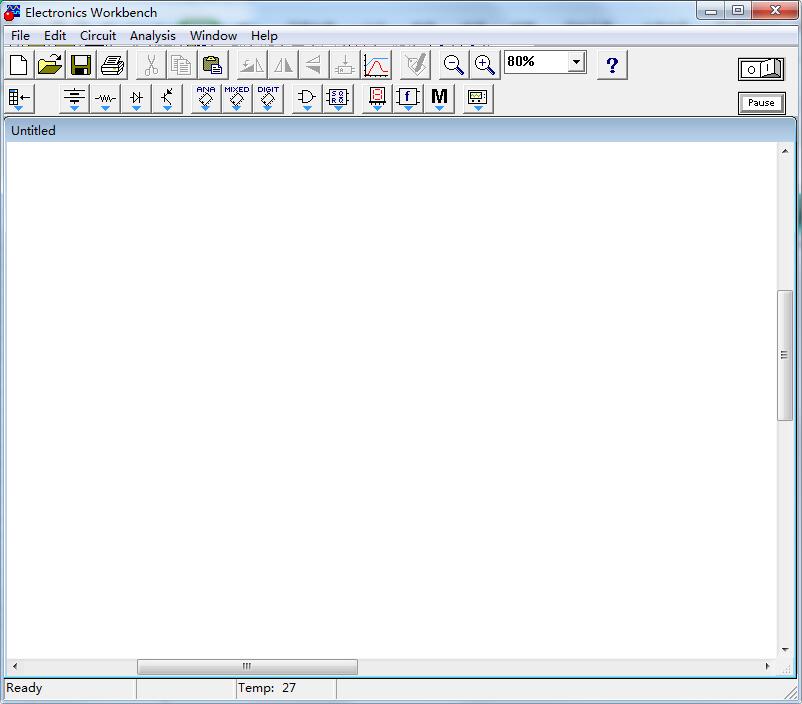Click the Ready status text
This screenshot has height=704, width=802.
pyautogui.click(x=24, y=688)
